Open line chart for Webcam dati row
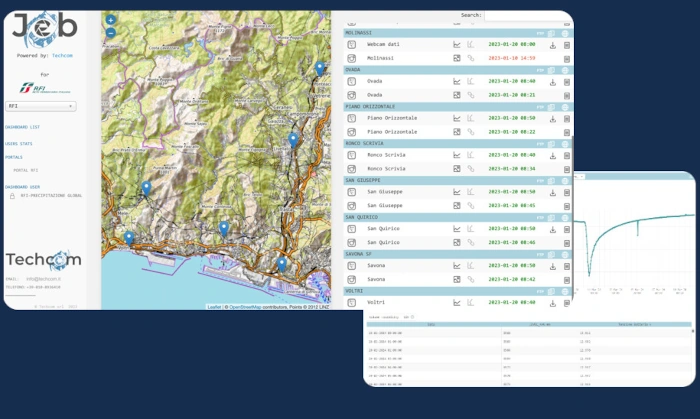 pos(457,45)
